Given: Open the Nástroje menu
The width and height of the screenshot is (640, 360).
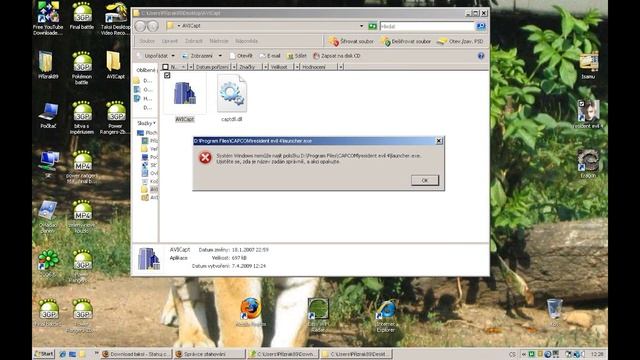Looking at the screenshot, I should pos(219,41).
